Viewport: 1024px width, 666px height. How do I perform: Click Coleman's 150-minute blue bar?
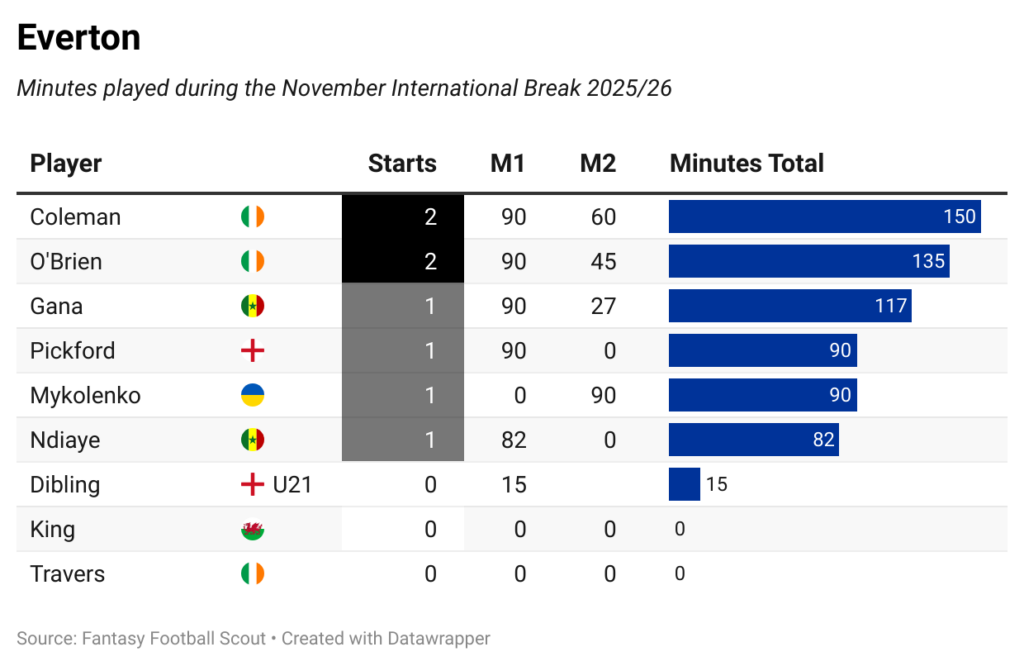point(824,217)
